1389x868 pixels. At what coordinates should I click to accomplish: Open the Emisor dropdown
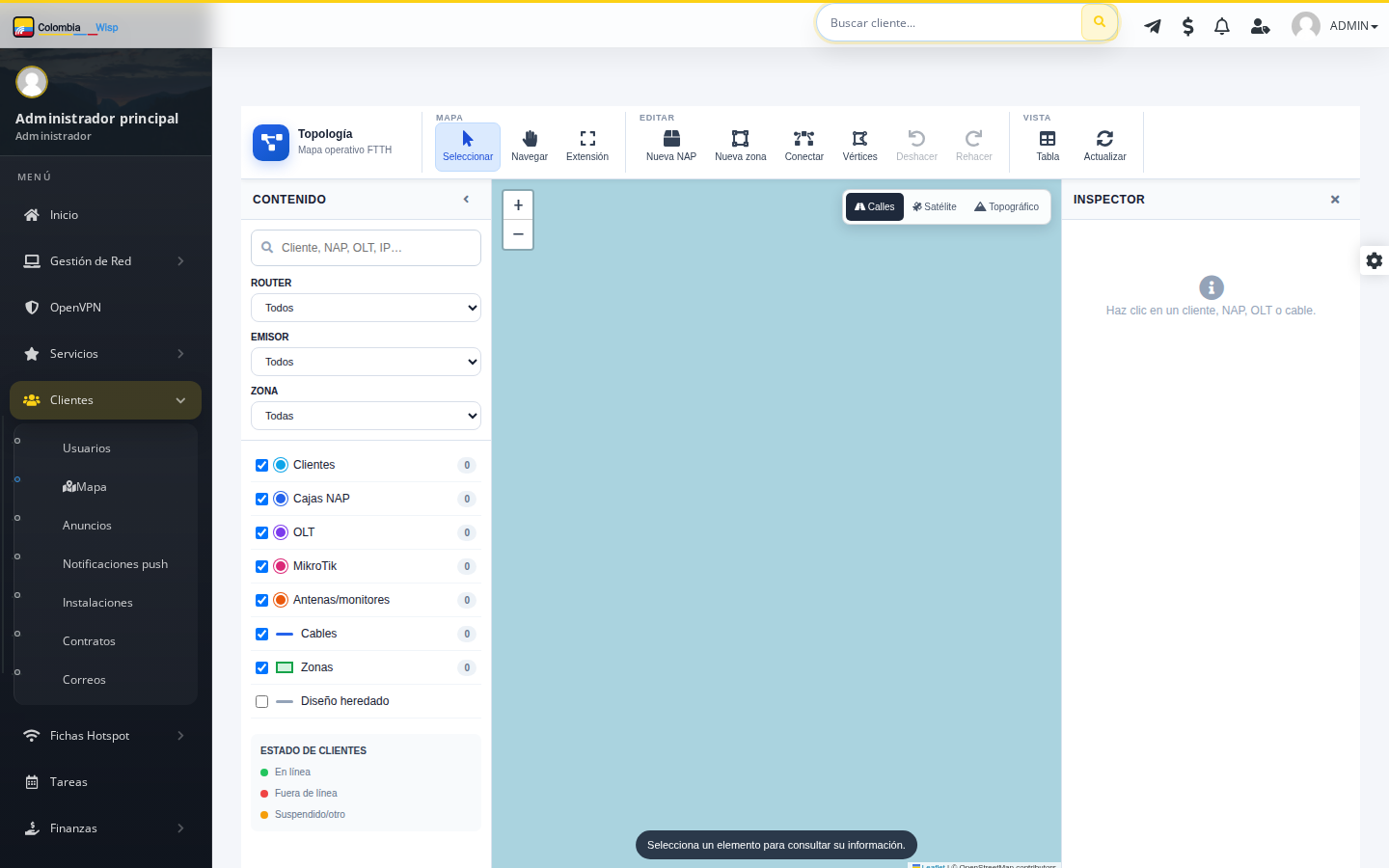[366, 362]
